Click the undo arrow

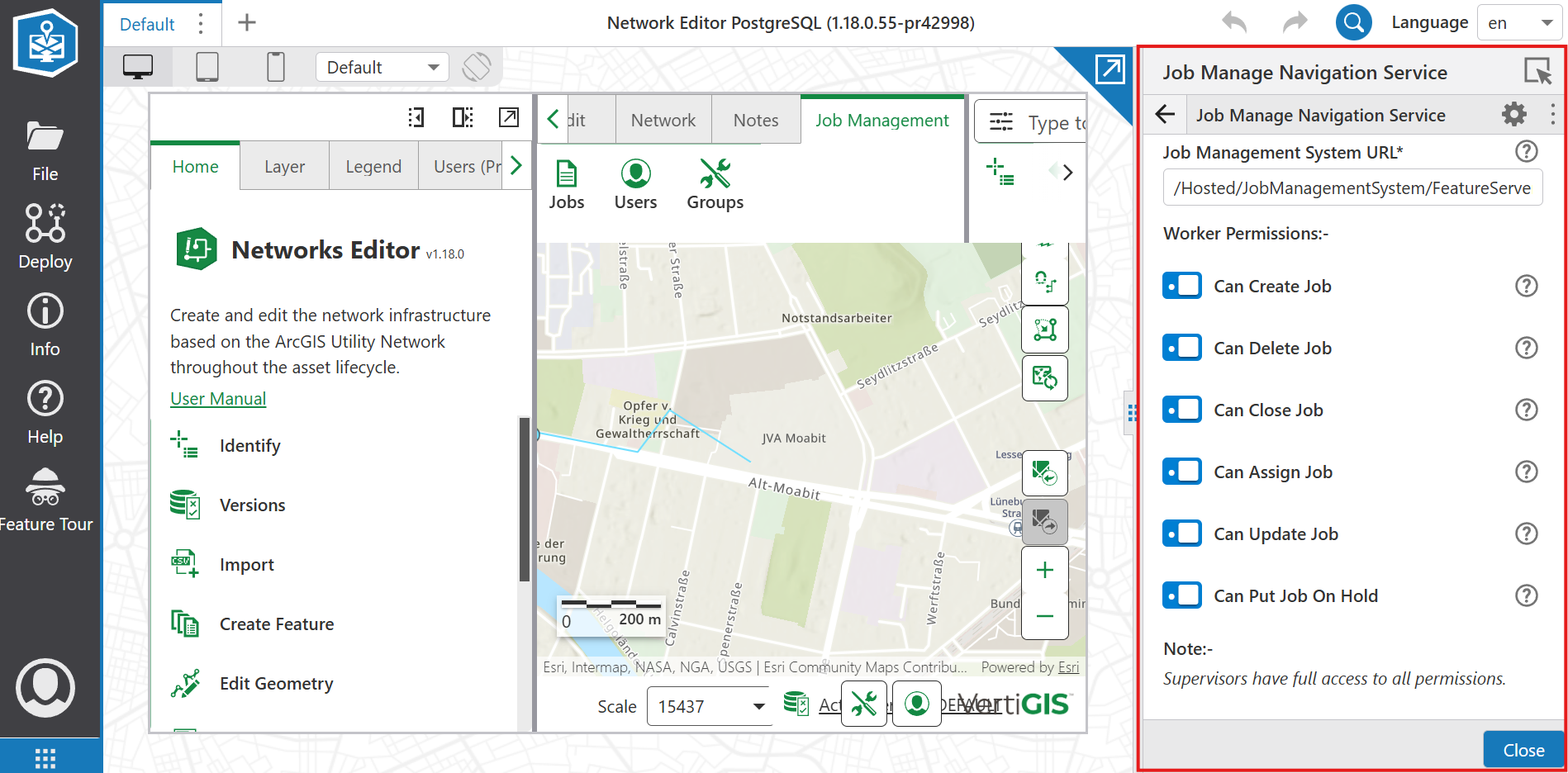[x=1234, y=22]
